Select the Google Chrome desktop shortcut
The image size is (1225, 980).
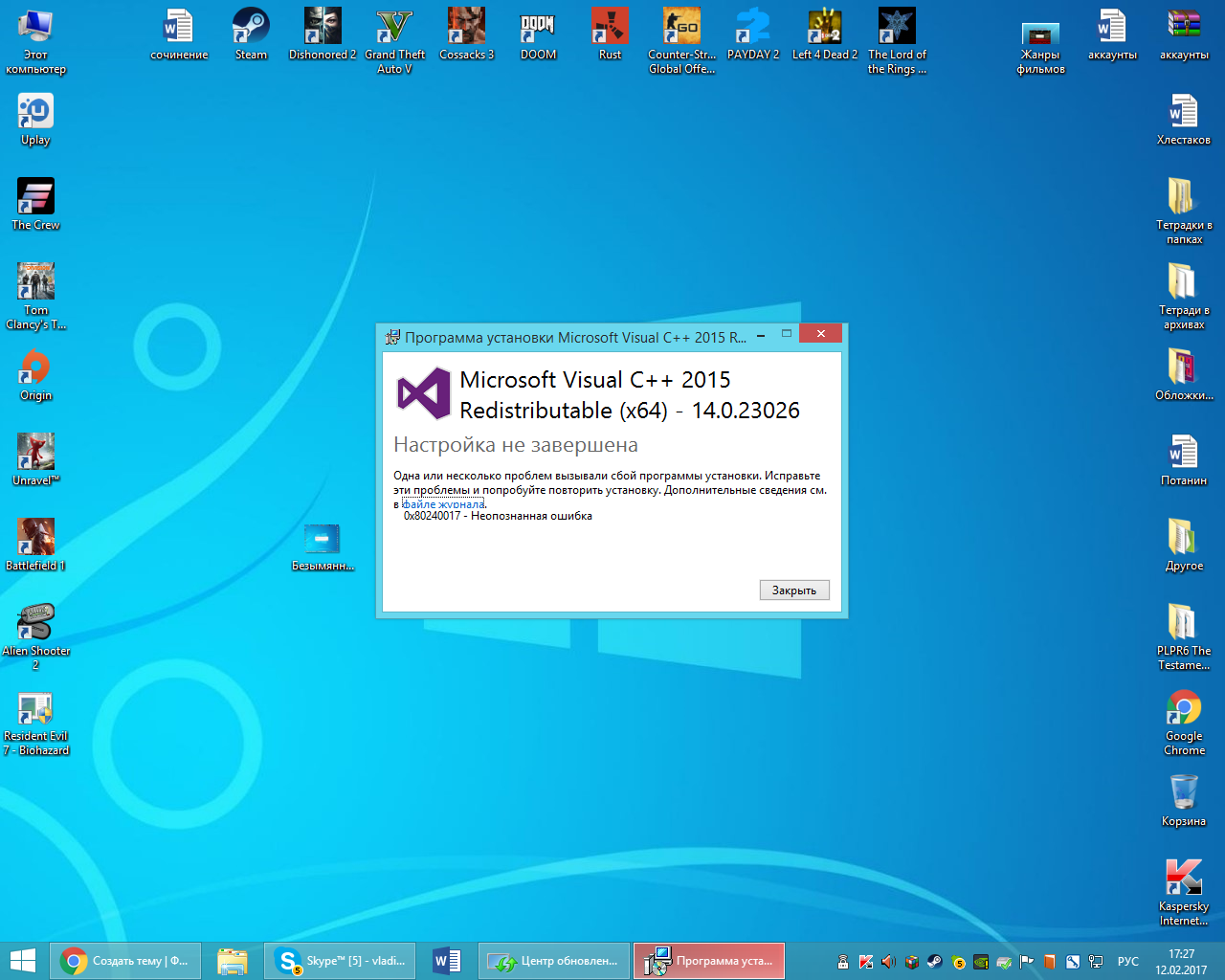tap(1184, 723)
